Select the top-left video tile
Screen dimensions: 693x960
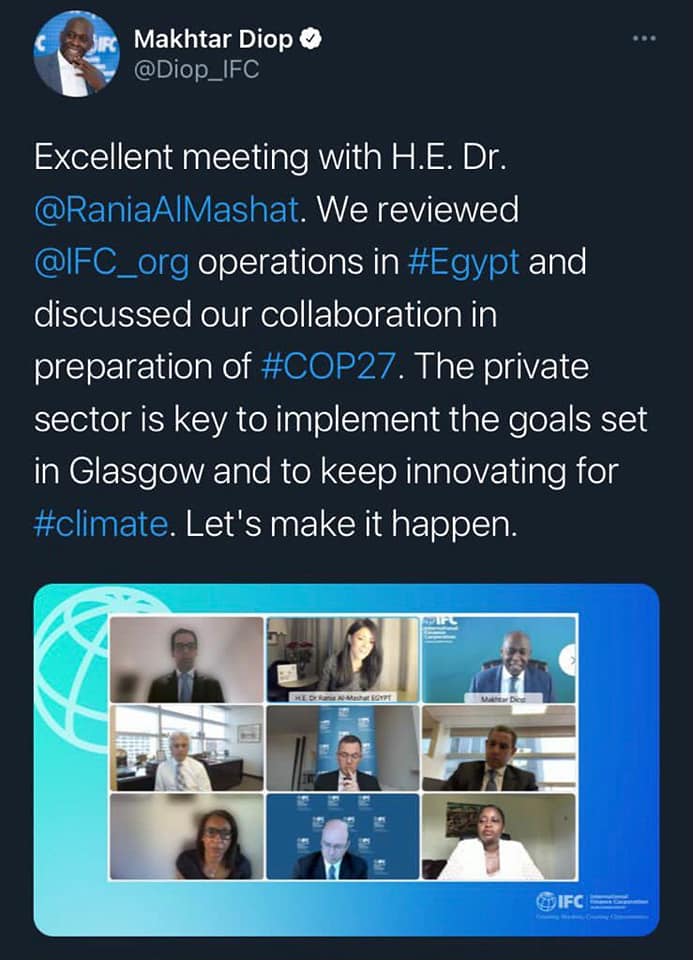(187, 659)
